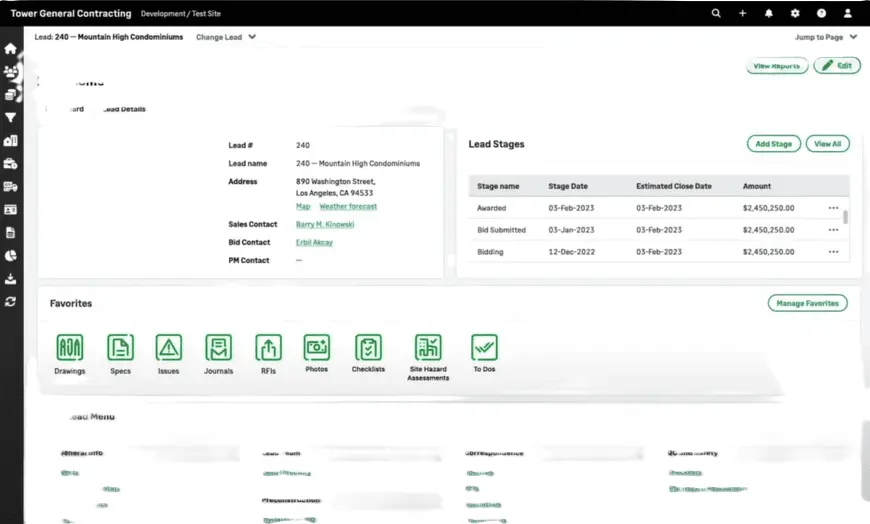Open Photos favorite

[317, 353]
